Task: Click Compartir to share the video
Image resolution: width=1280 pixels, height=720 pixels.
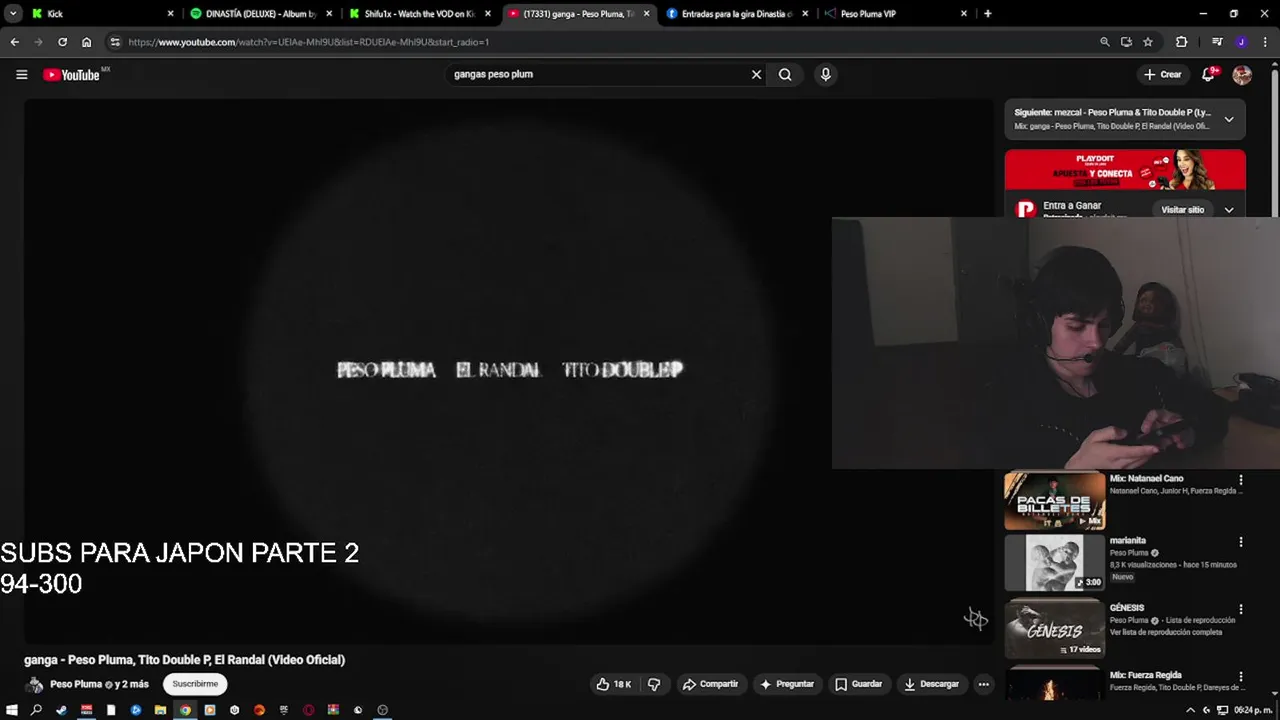Action: pyautogui.click(x=710, y=684)
